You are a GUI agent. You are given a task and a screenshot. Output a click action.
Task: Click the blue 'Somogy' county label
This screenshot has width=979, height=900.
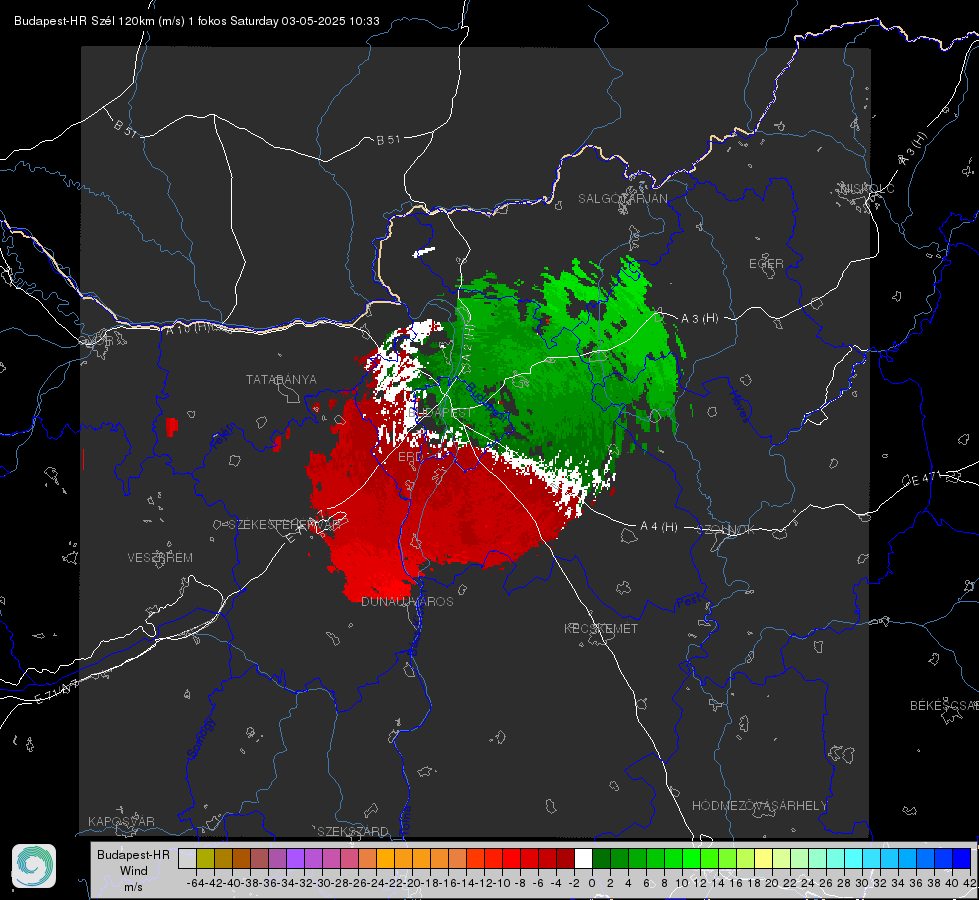click(x=200, y=738)
